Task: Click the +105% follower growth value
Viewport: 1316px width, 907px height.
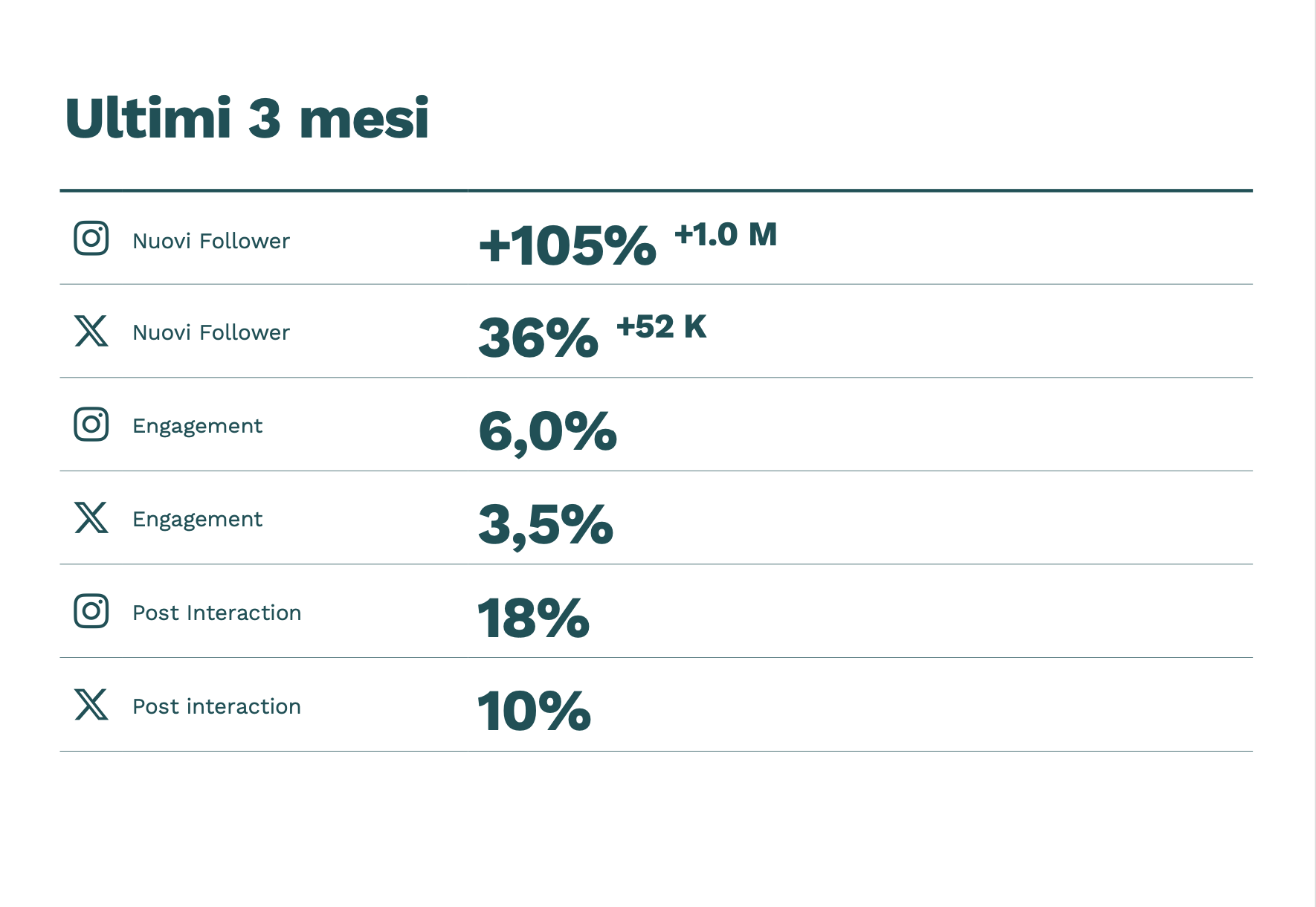Action: (567, 245)
